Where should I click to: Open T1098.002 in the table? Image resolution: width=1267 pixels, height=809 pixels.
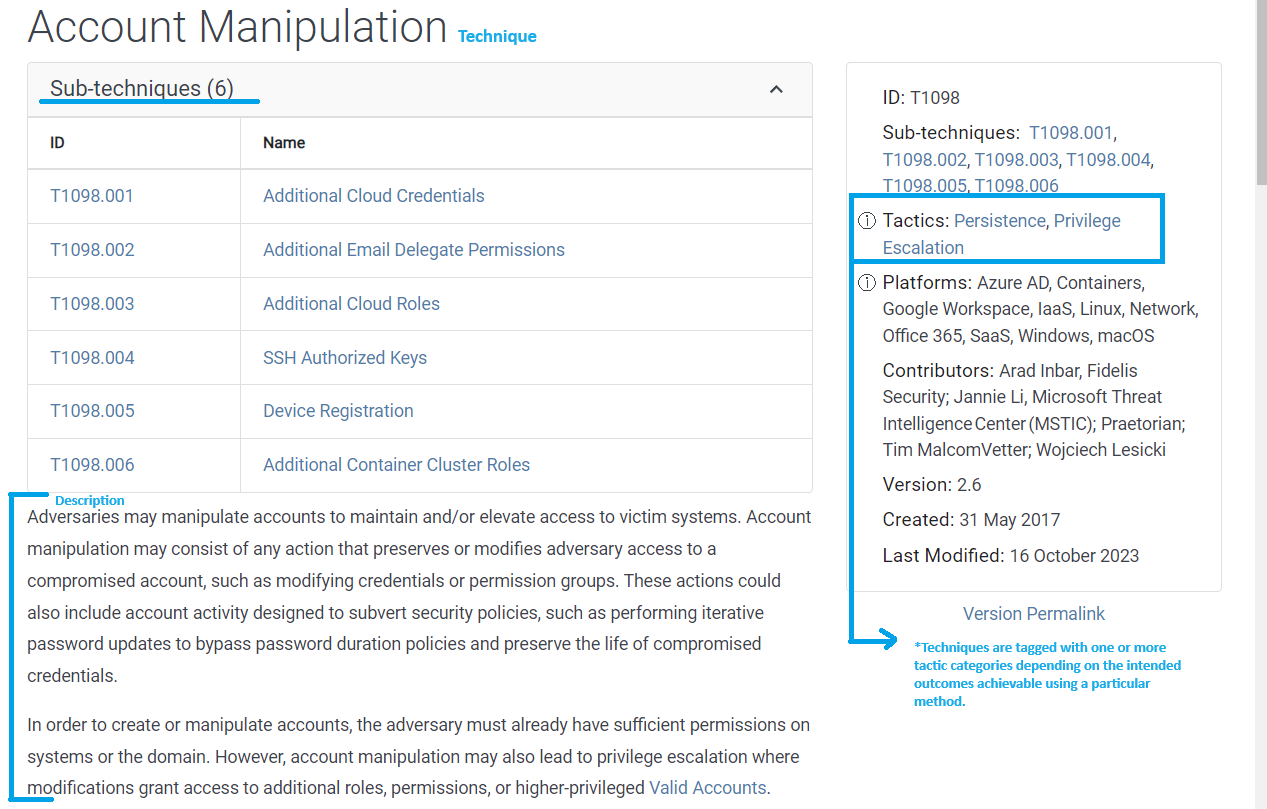(92, 250)
